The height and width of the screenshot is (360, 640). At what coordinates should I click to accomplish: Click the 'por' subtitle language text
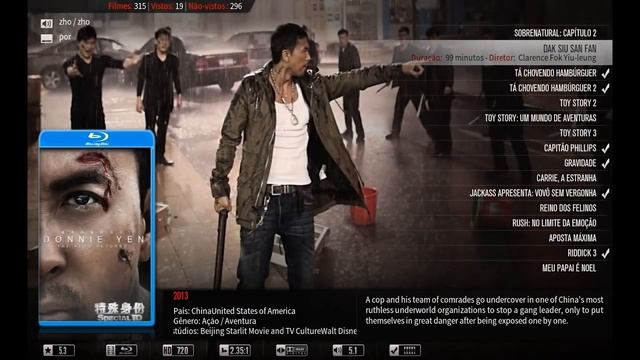pyautogui.click(x=65, y=37)
